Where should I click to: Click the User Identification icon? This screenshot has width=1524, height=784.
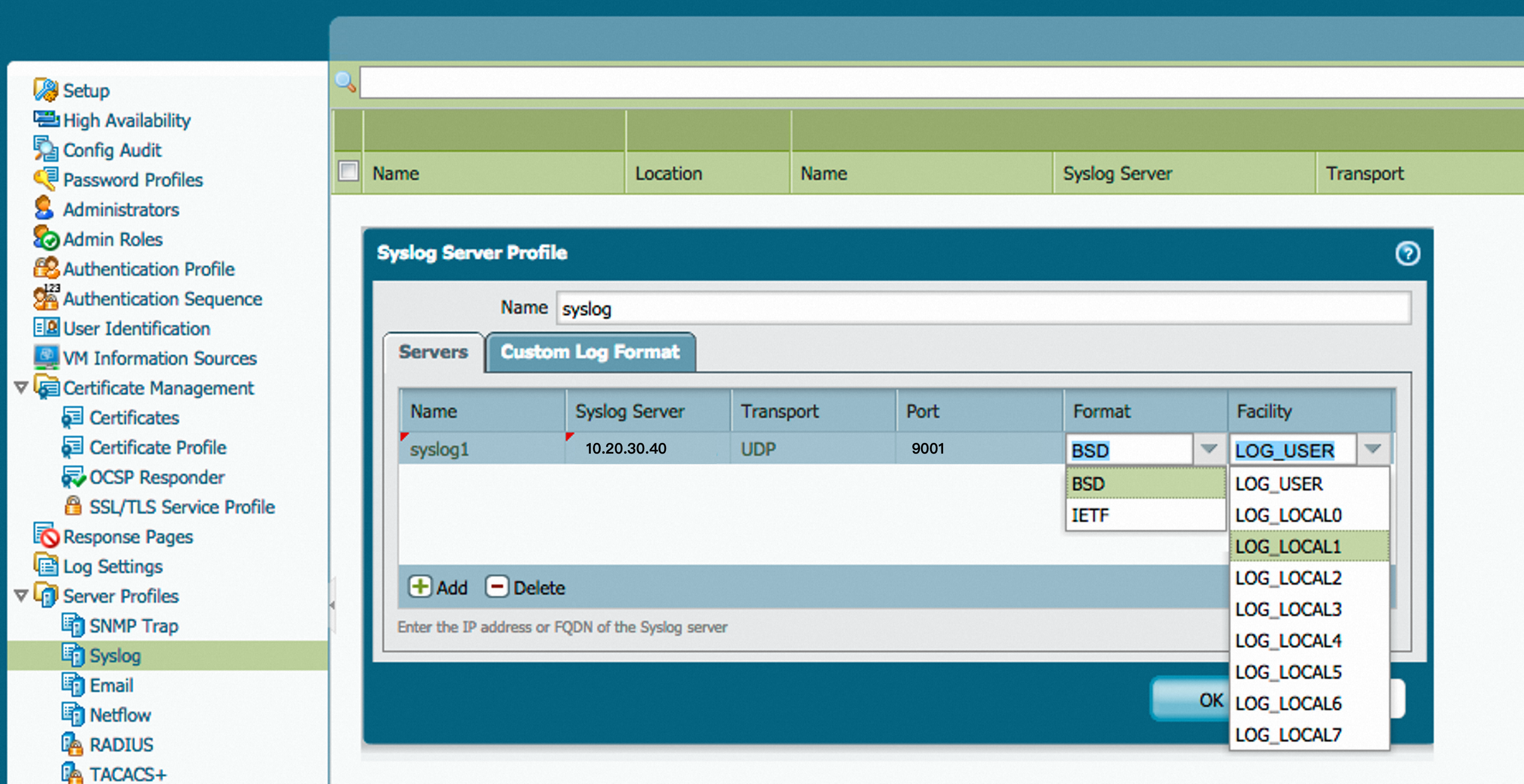coord(46,327)
